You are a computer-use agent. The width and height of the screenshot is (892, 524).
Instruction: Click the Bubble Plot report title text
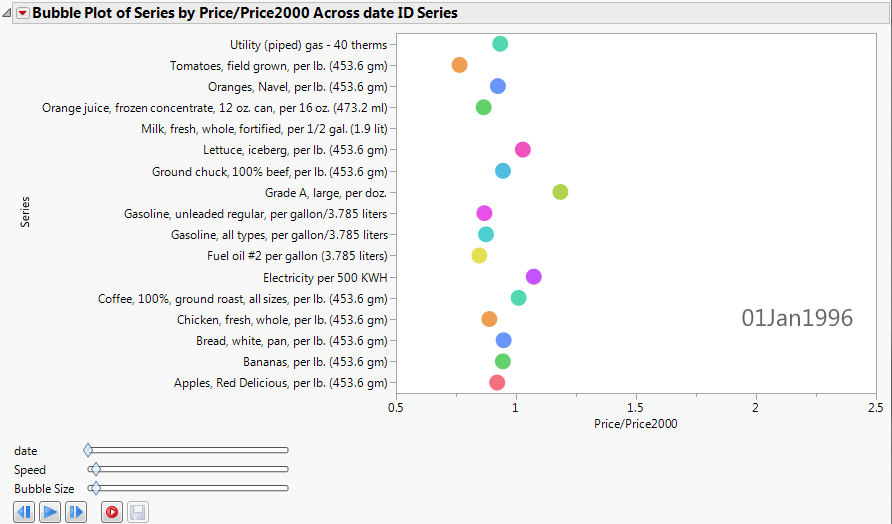coord(245,14)
